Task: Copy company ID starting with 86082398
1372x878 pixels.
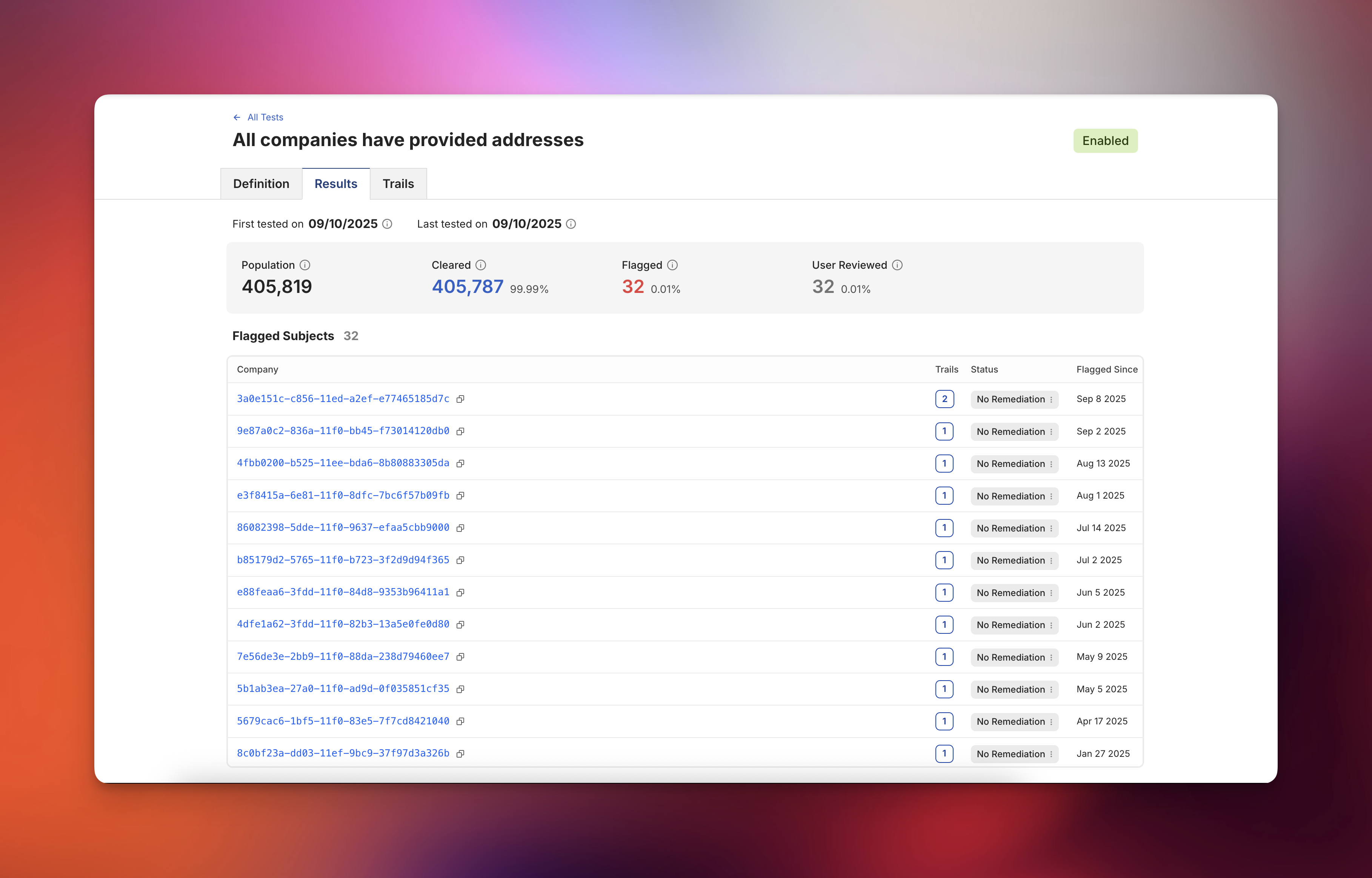Action: 460,528
